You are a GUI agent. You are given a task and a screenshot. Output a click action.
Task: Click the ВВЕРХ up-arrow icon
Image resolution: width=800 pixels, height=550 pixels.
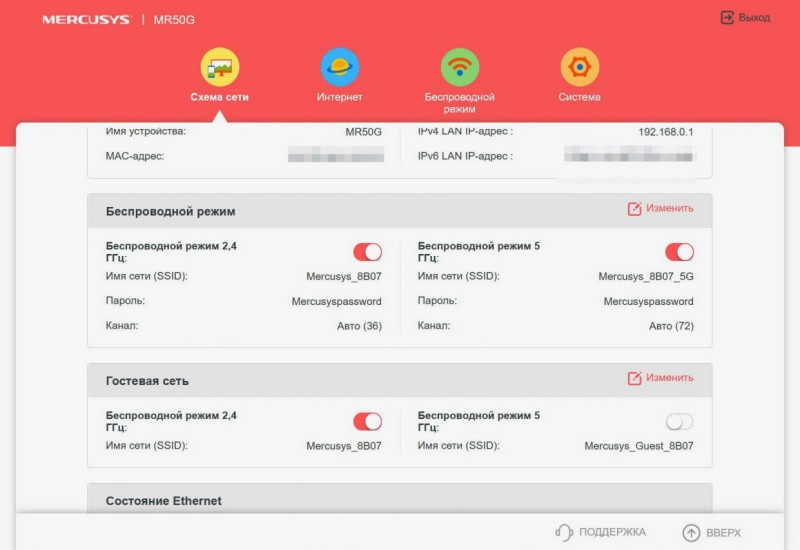tap(691, 533)
